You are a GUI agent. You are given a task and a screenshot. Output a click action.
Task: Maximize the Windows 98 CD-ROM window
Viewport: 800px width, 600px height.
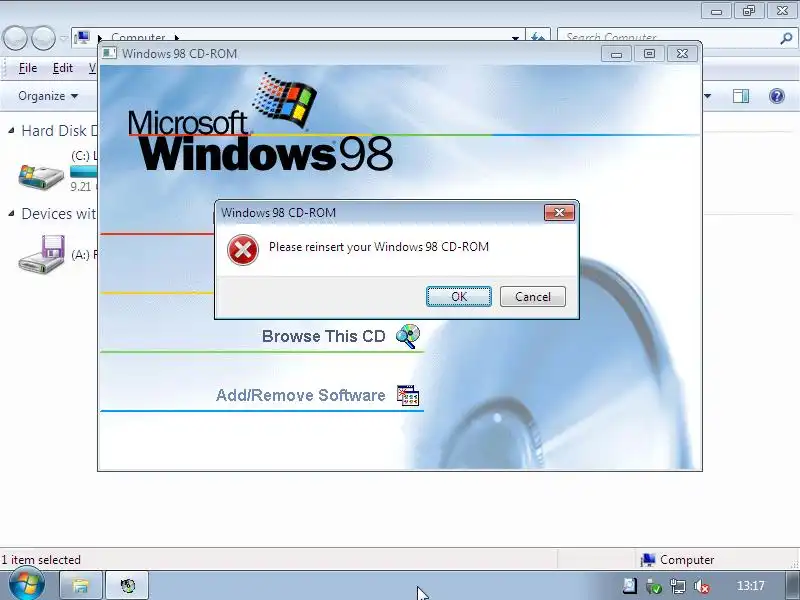point(649,54)
